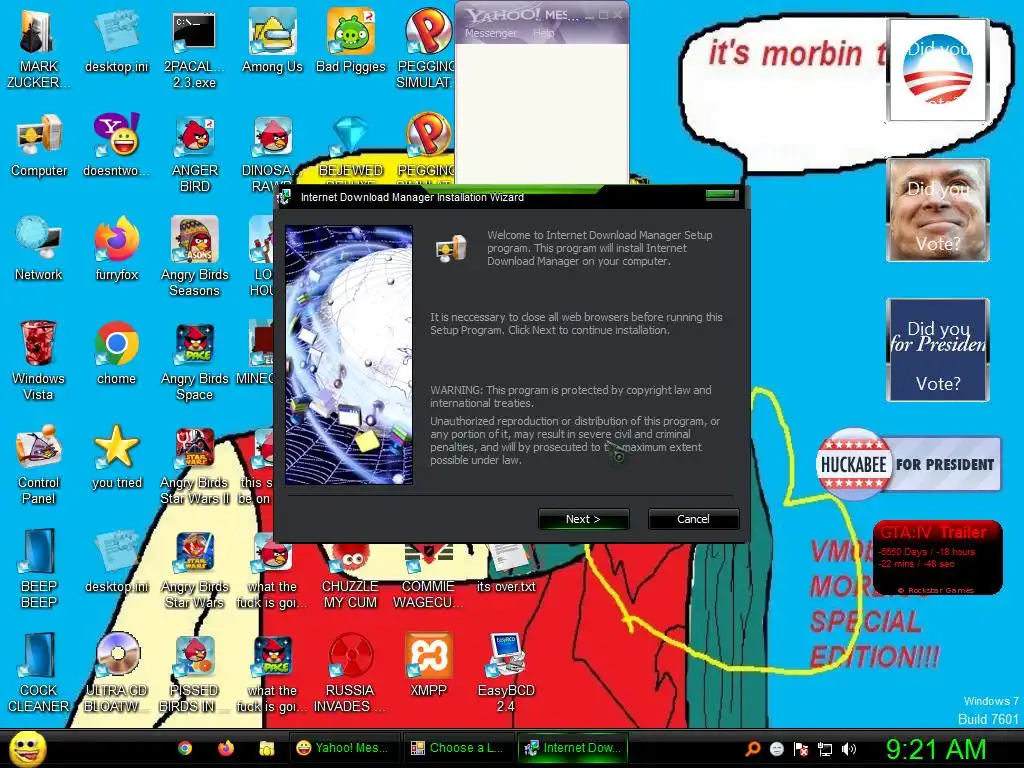Open the Angry Birds Seasons shortcut
This screenshot has height=768, width=1024.
point(195,257)
